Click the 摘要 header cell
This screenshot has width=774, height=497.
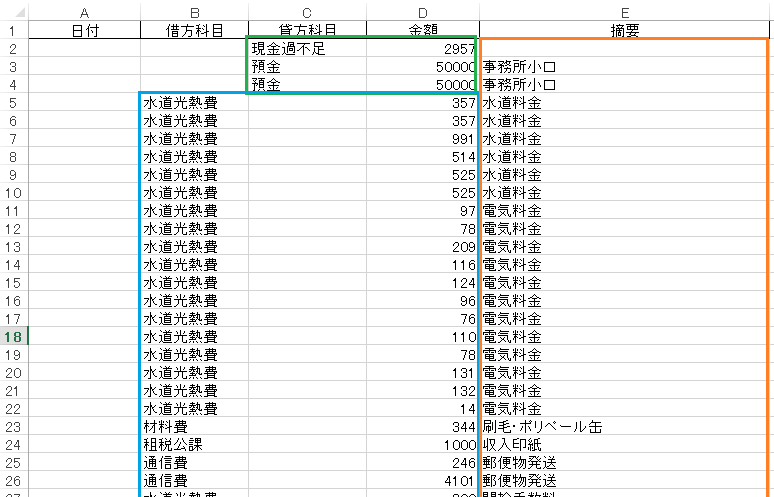(626, 29)
